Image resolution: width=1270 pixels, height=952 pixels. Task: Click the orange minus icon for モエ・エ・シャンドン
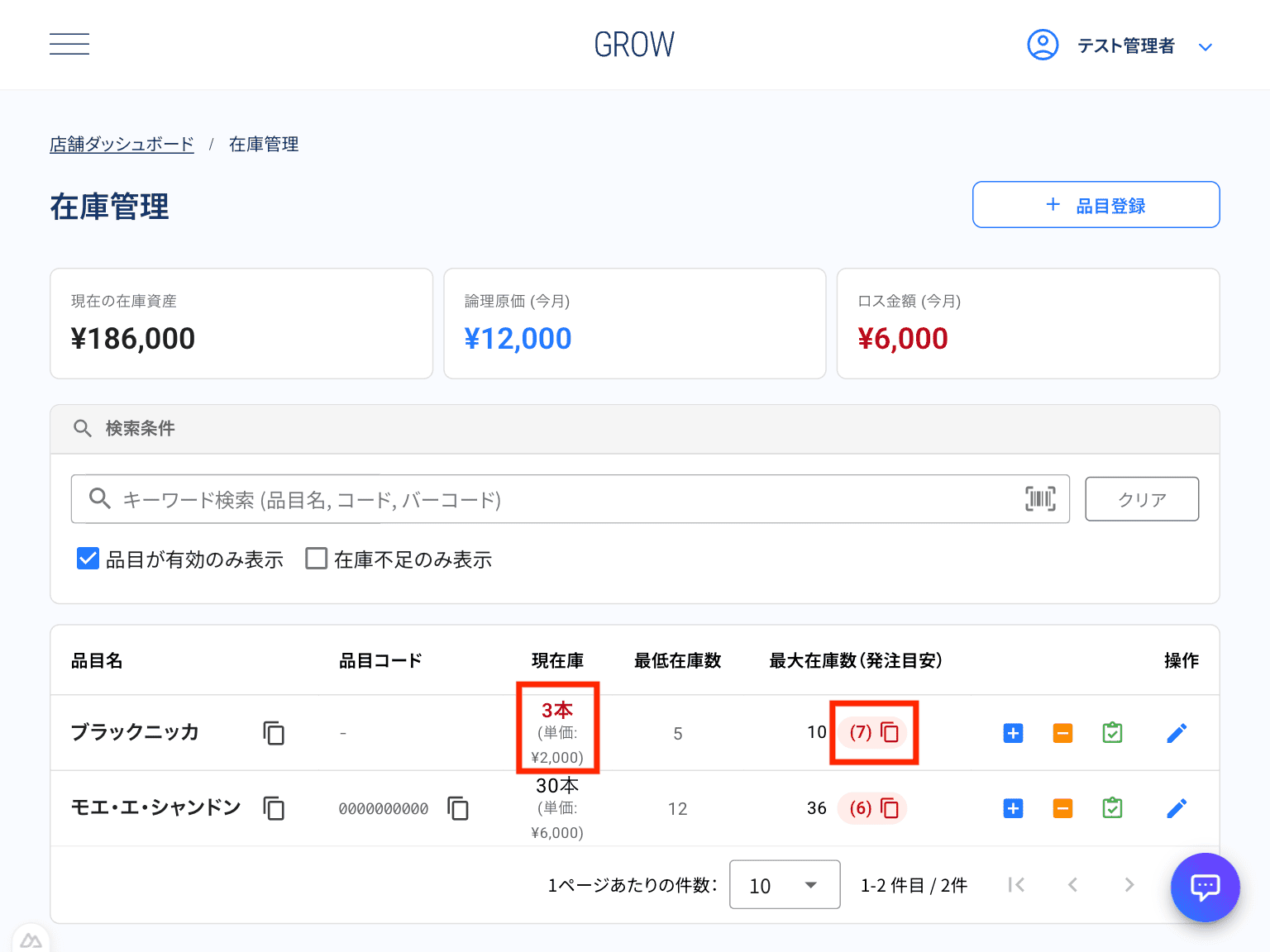pyautogui.click(x=1062, y=808)
